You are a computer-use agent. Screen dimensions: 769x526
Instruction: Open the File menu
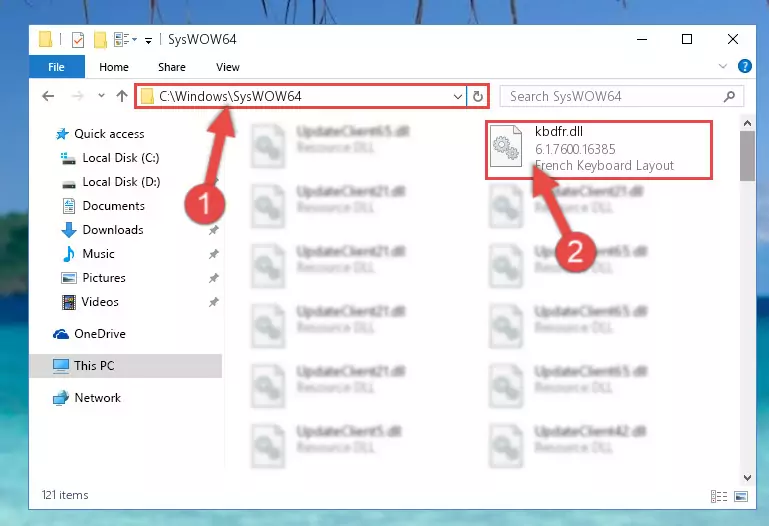pyautogui.click(x=56, y=67)
